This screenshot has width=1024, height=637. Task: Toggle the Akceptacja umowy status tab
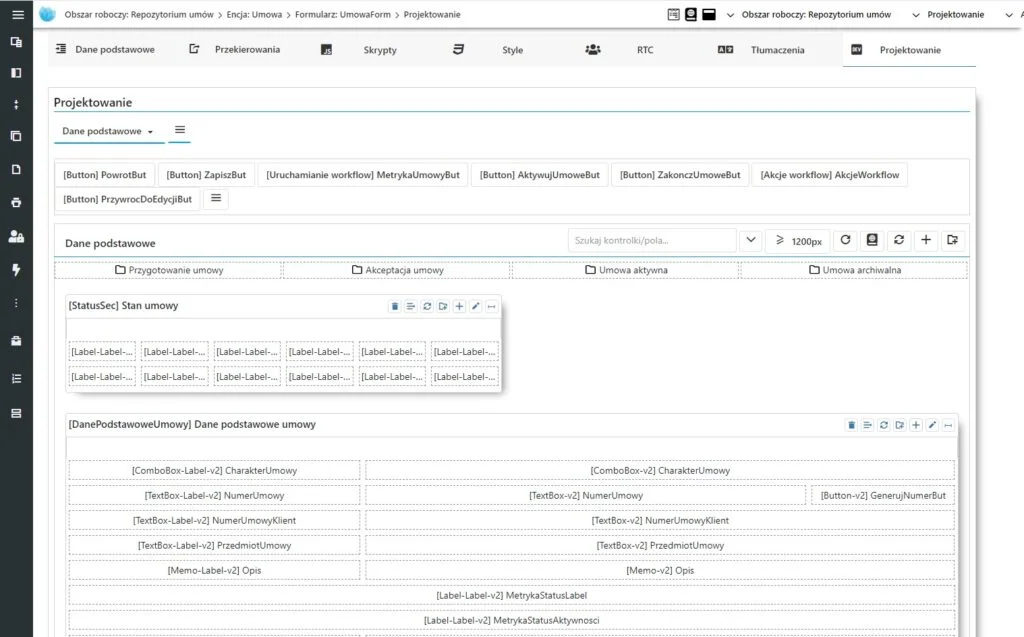(x=396, y=268)
